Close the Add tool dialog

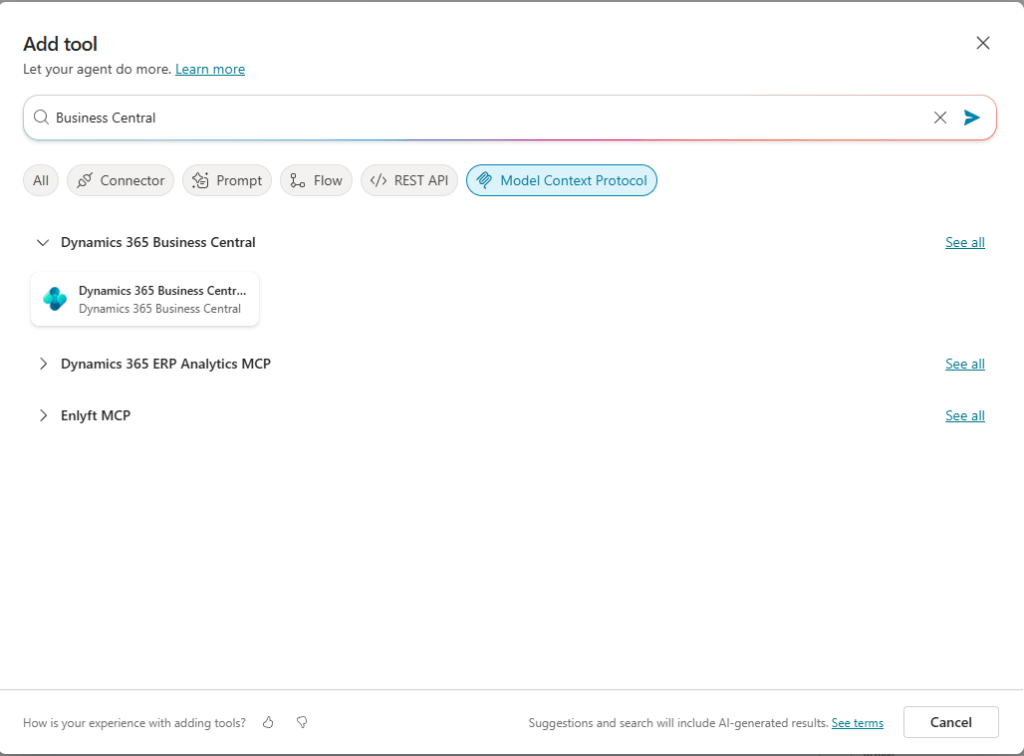pyautogui.click(x=983, y=43)
